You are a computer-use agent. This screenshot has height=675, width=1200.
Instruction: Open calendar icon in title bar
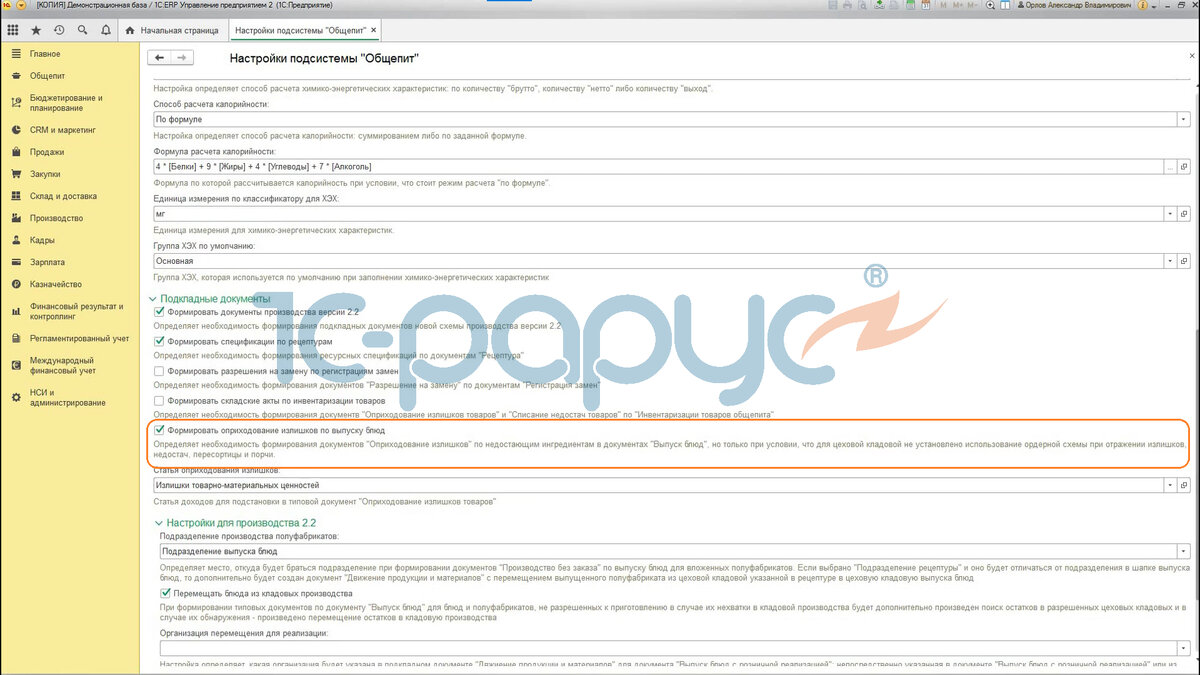coord(925,5)
